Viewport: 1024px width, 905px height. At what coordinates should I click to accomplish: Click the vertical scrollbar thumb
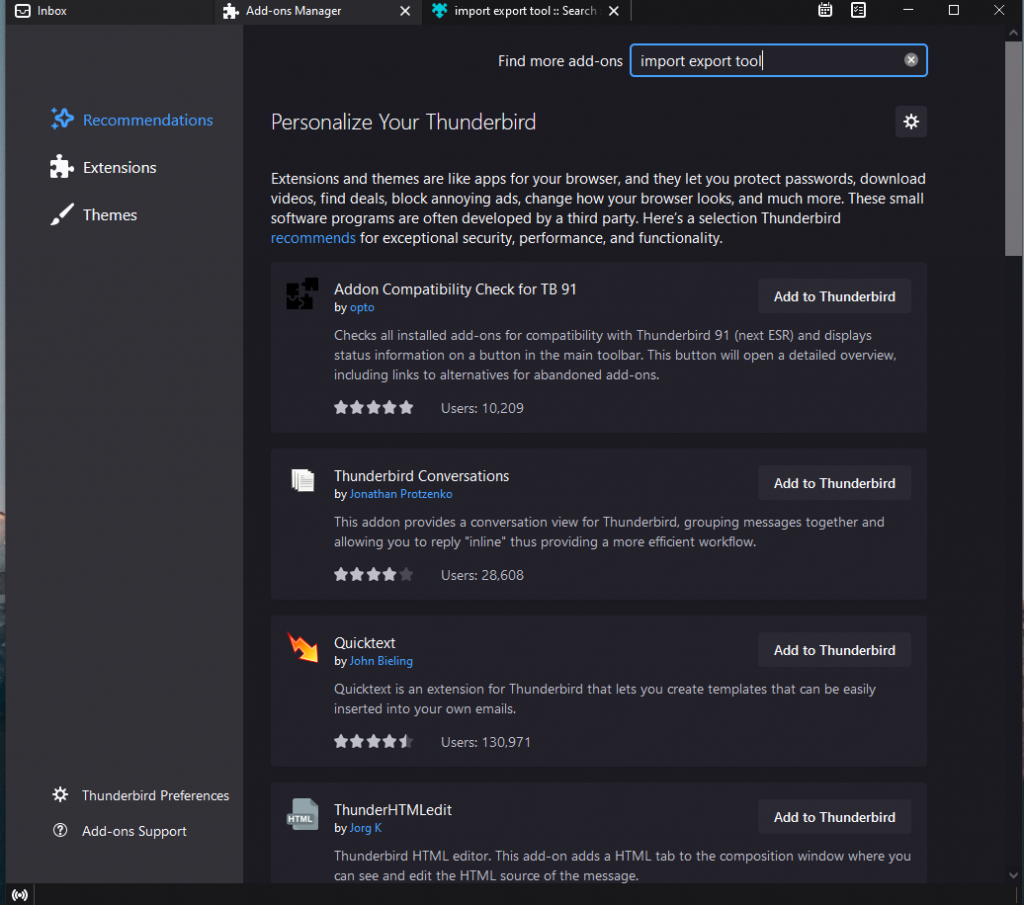click(1013, 149)
